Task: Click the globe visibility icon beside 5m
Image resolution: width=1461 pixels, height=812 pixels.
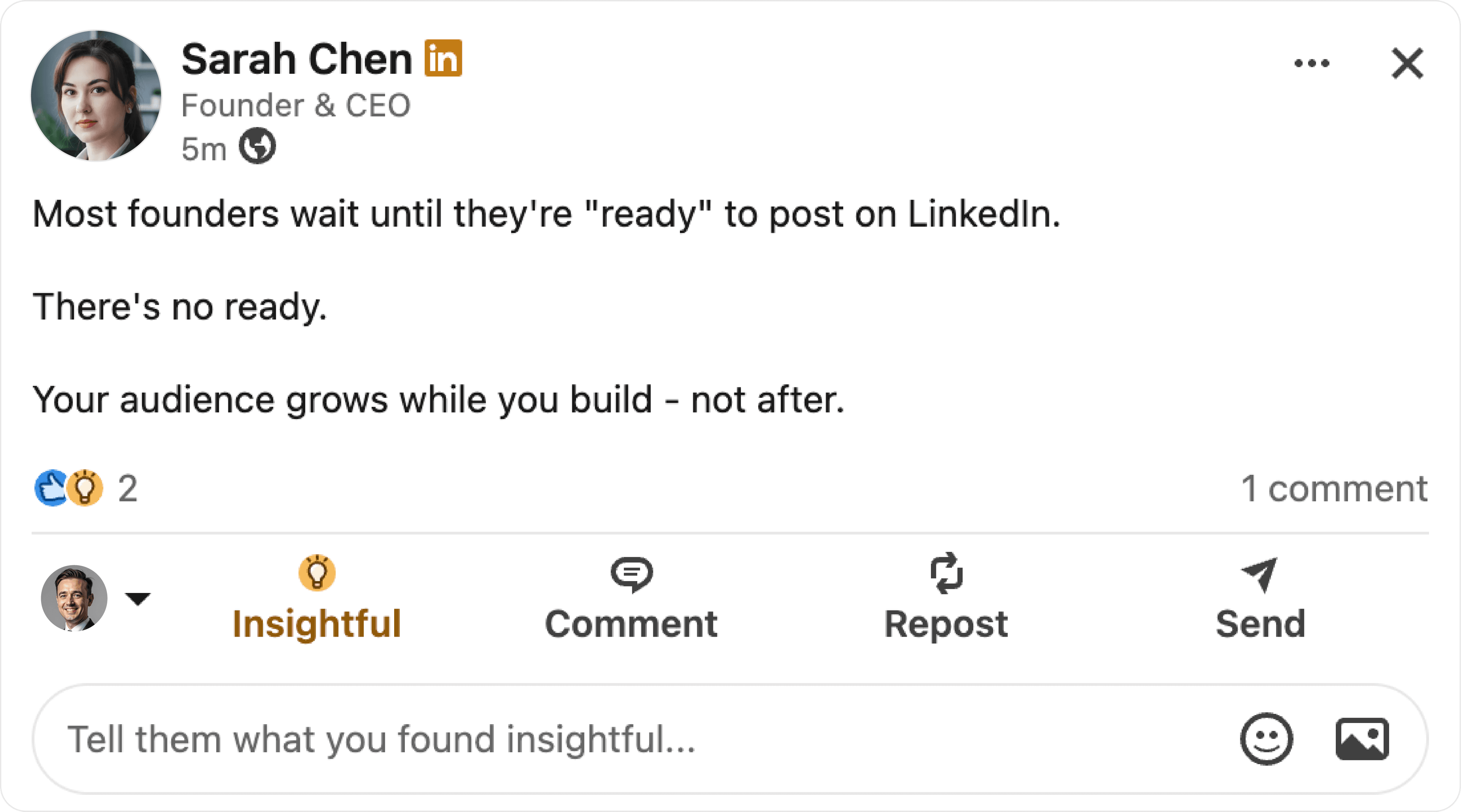Action: coord(258,148)
